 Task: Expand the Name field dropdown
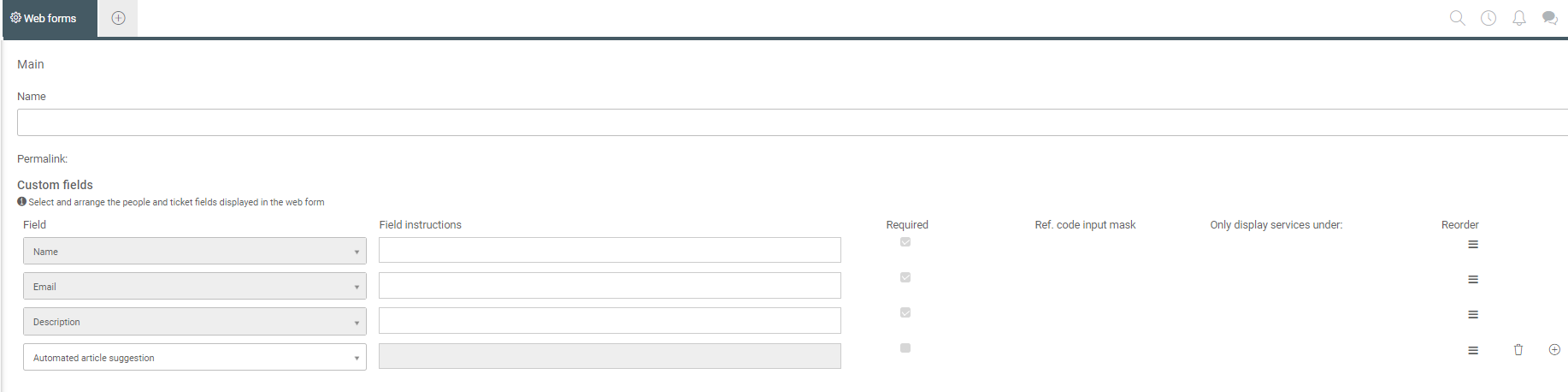[195, 251]
